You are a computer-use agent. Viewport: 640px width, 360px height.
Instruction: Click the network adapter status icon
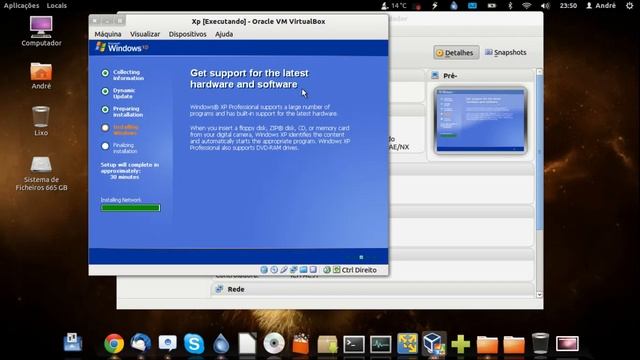(x=293, y=270)
